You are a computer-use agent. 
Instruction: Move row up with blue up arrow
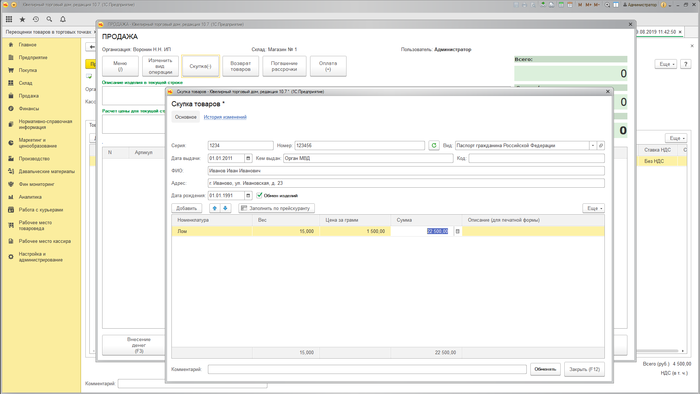(x=215, y=208)
